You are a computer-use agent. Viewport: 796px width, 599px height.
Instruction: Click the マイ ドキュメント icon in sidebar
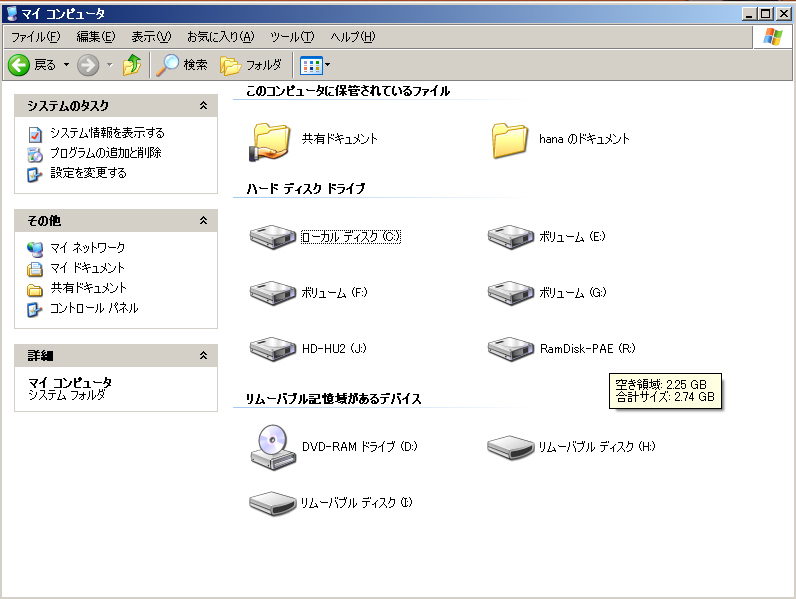35,269
